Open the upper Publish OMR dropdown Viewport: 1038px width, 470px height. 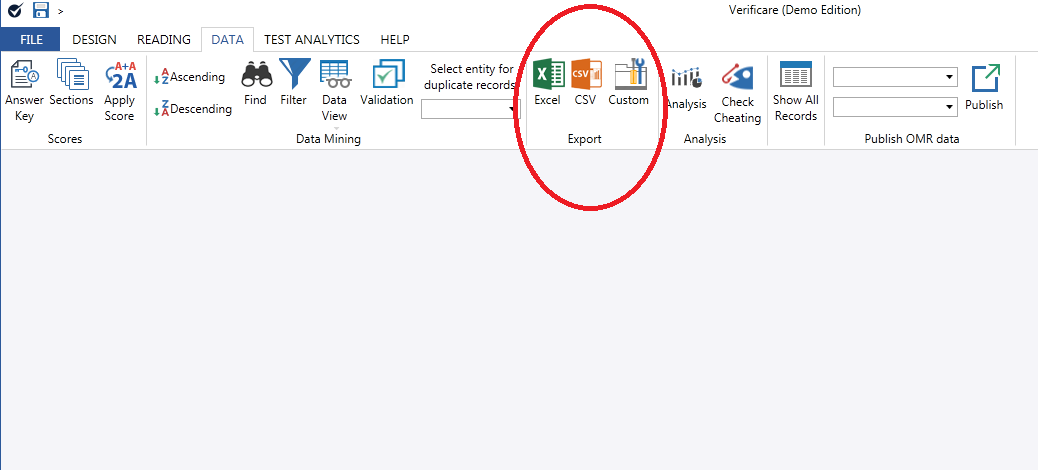895,77
